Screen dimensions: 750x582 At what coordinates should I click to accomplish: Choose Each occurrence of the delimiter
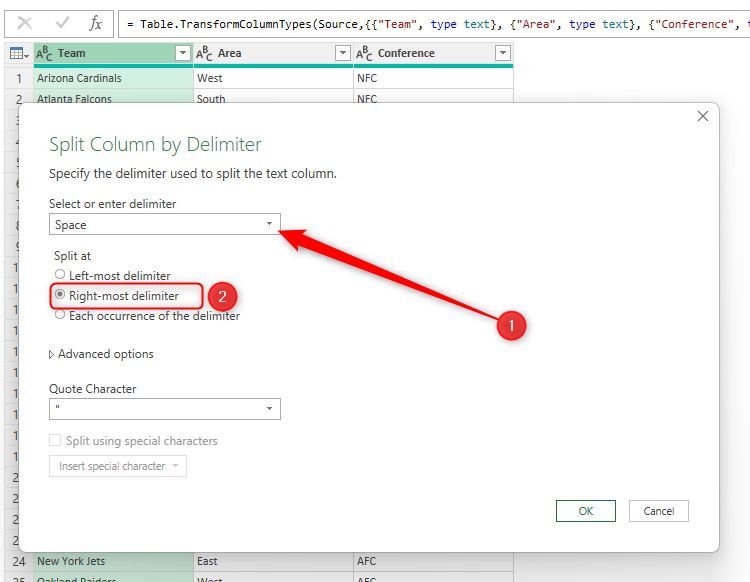(60, 315)
